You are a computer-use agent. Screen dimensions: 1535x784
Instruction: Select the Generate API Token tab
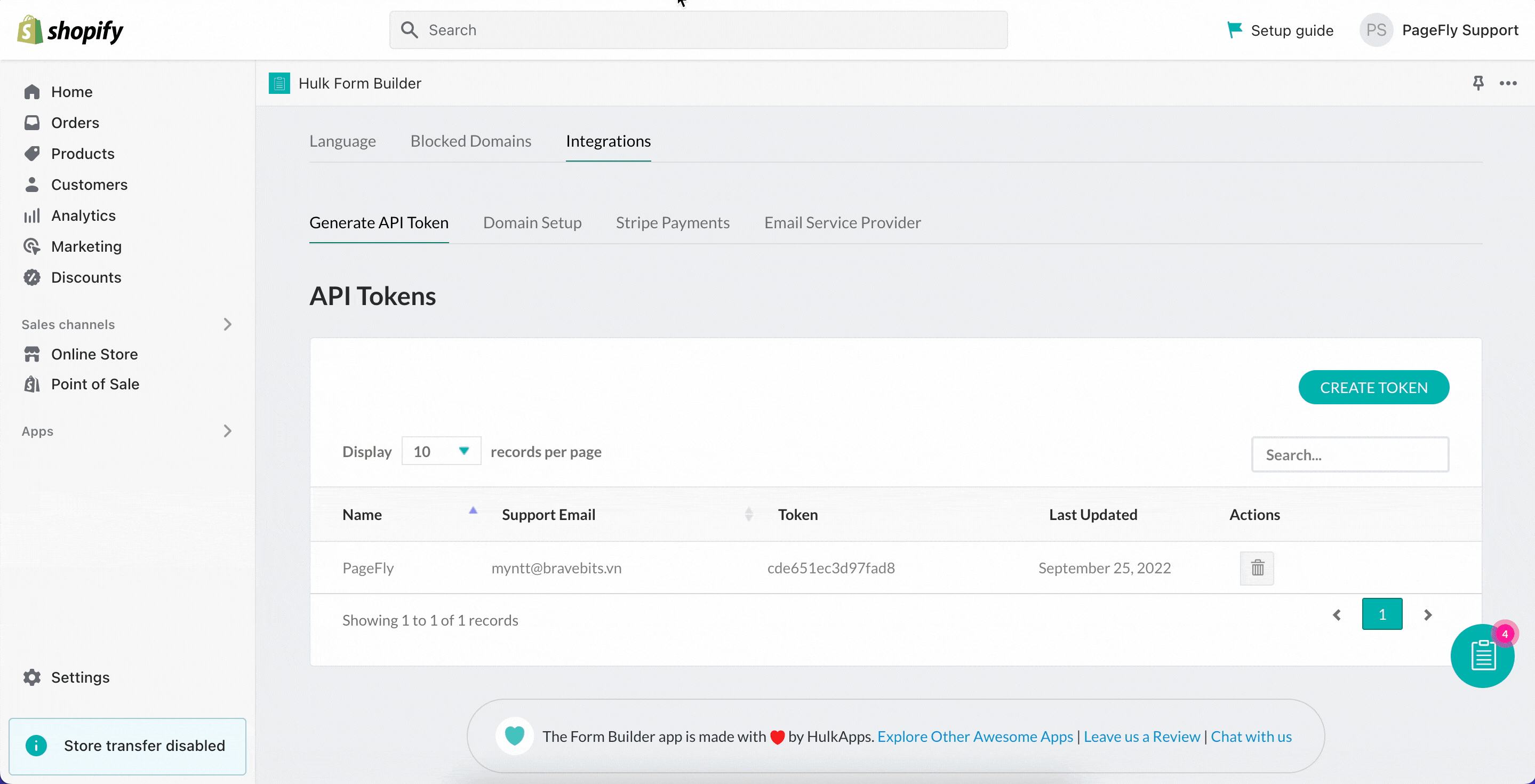[x=379, y=223]
